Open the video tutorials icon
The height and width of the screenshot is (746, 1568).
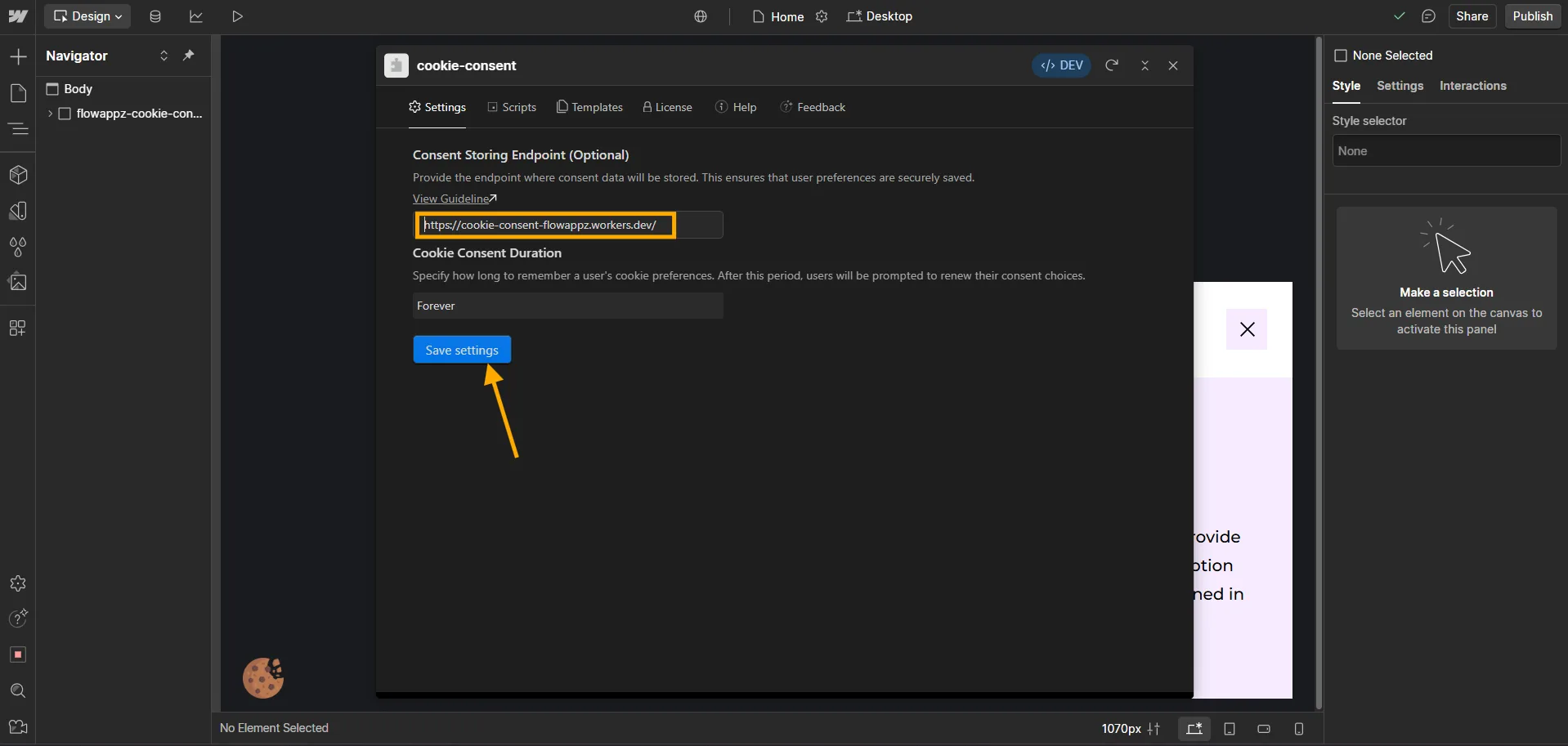point(18,726)
